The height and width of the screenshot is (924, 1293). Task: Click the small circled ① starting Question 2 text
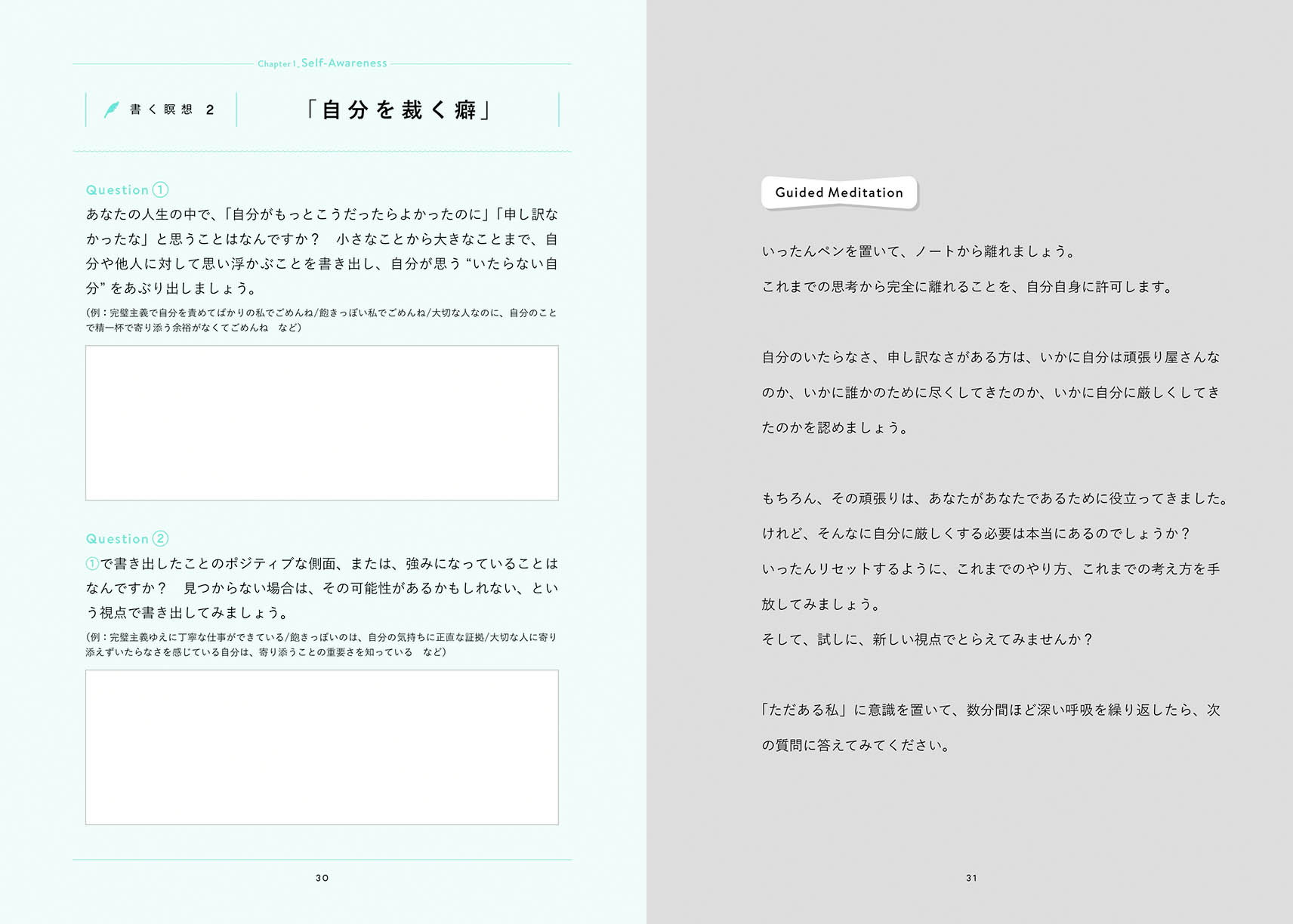92,563
